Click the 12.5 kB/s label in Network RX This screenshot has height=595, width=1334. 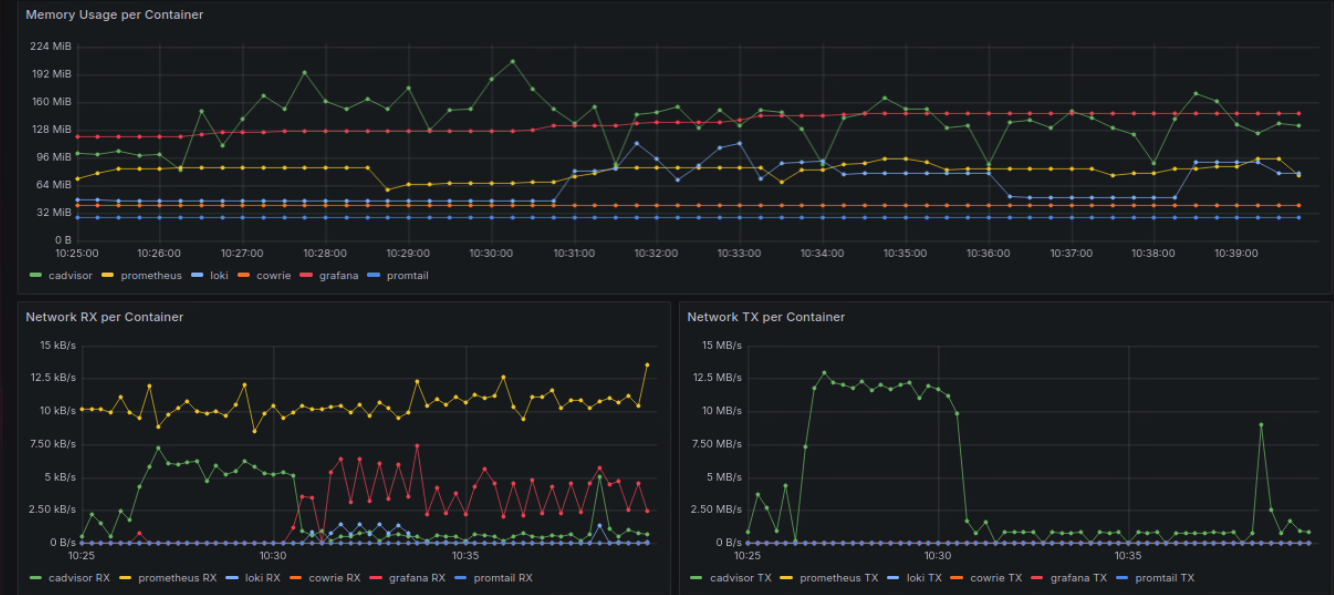53,378
